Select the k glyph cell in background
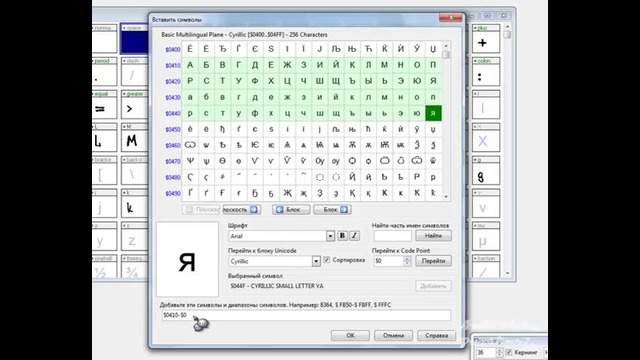 (134, 204)
